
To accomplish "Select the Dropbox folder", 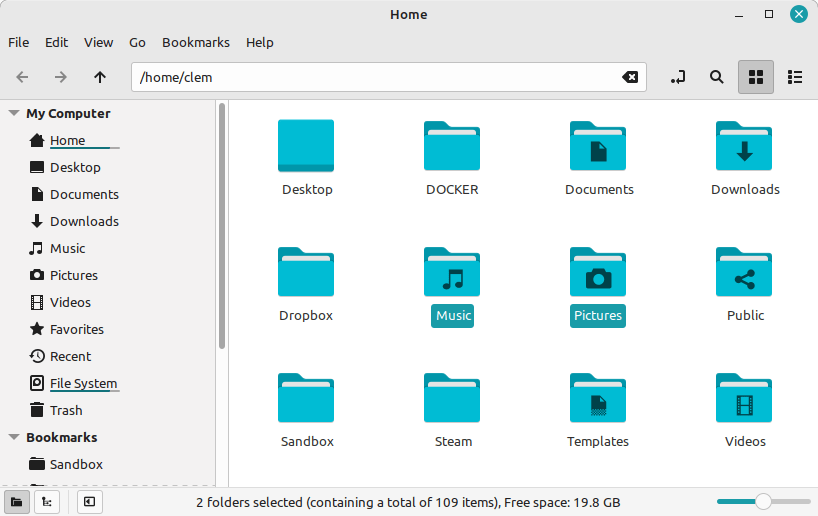I will [x=306, y=272].
